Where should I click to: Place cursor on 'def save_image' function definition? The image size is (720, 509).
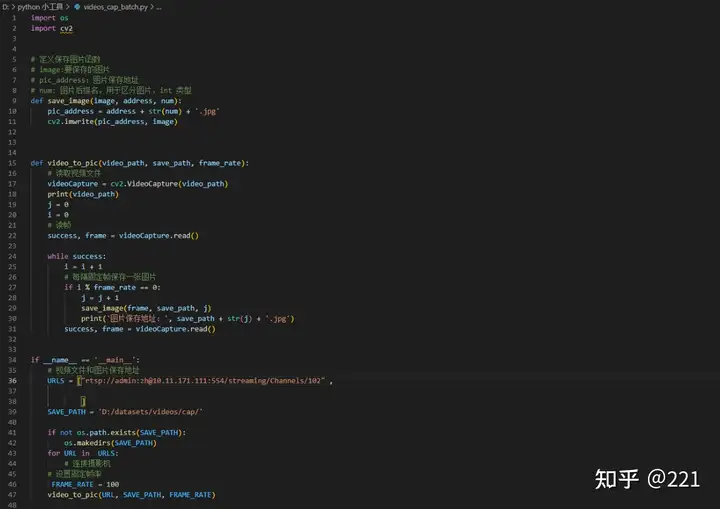(106, 101)
